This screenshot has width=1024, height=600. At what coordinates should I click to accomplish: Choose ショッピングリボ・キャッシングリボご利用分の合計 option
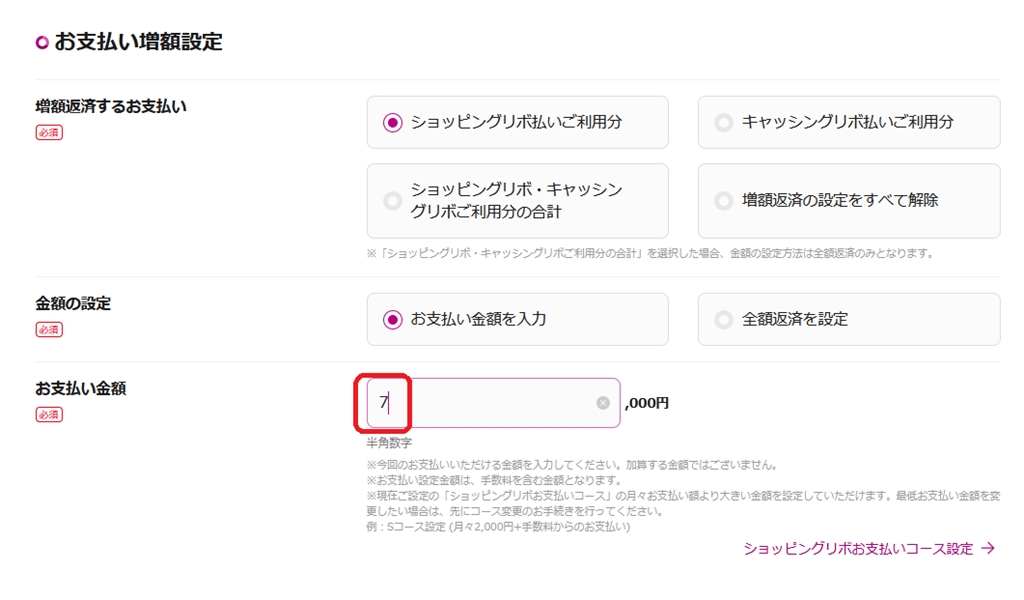[393, 201]
